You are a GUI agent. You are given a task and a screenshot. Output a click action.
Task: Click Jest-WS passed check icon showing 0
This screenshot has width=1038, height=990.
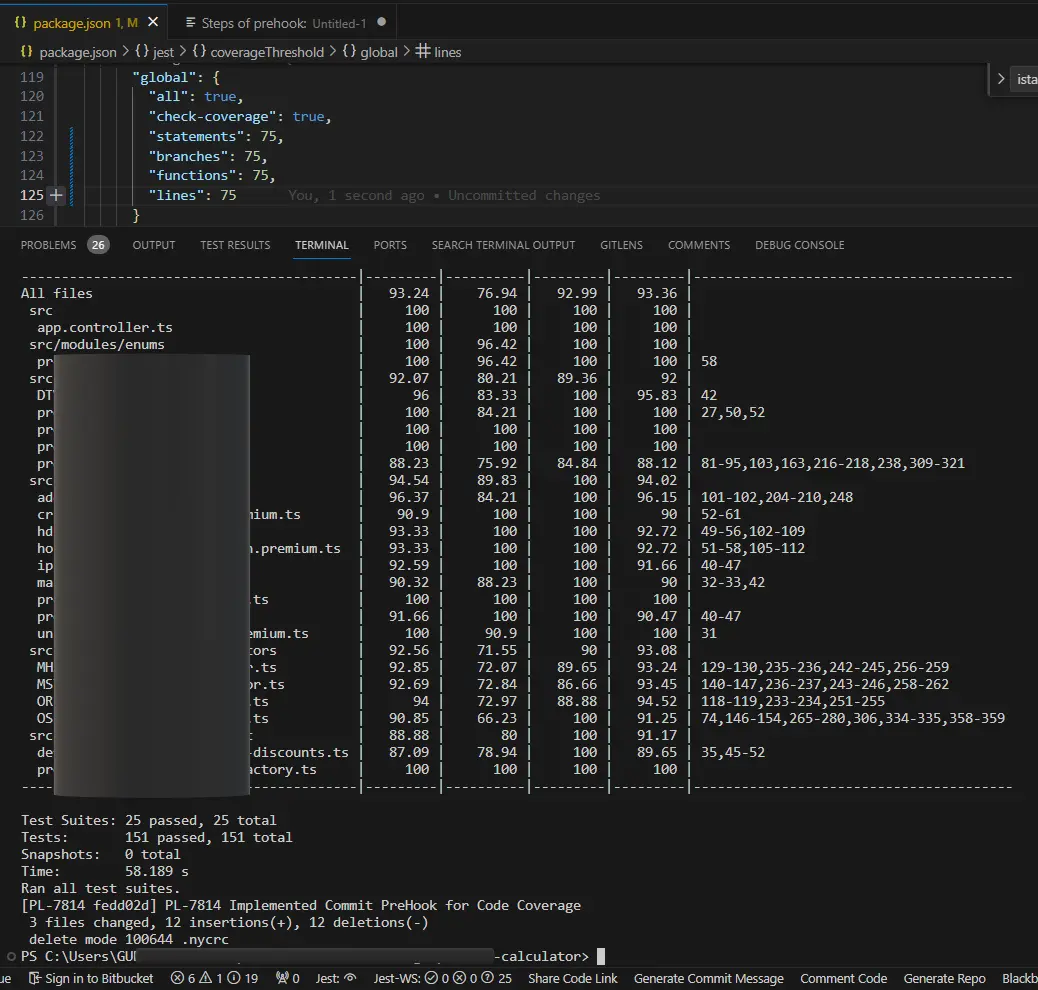[x=432, y=978]
